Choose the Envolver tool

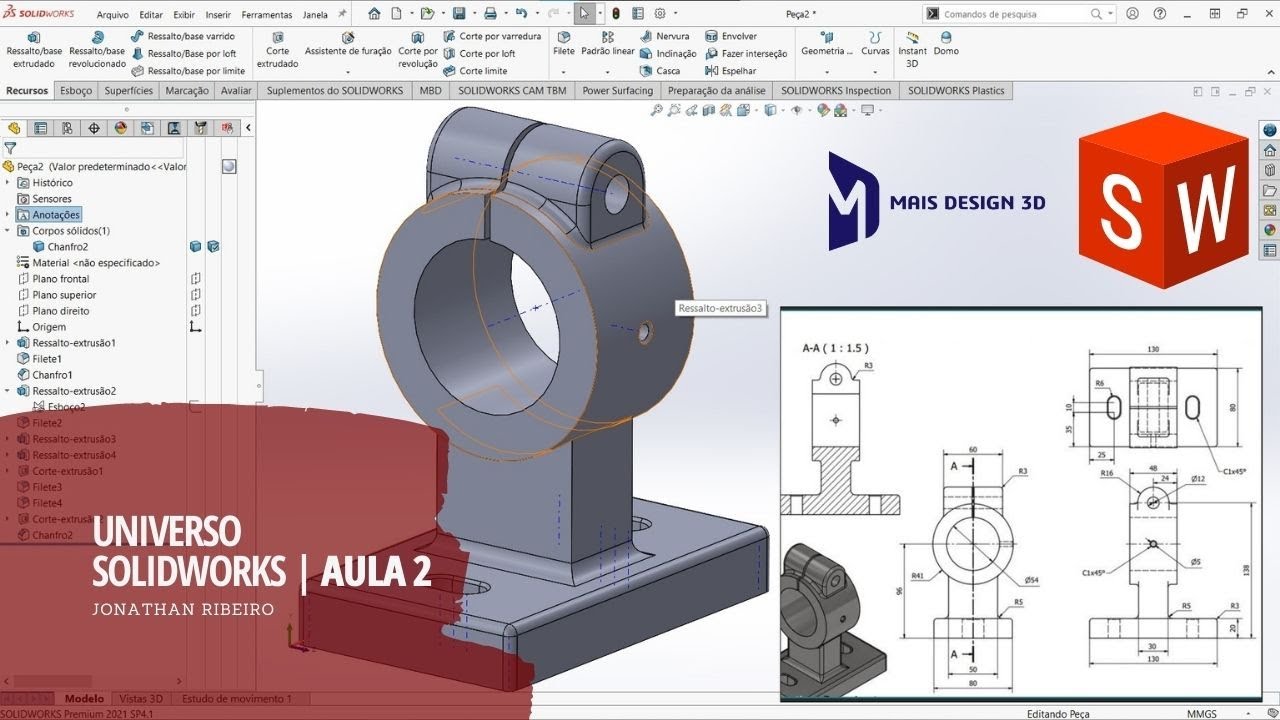tap(731, 36)
